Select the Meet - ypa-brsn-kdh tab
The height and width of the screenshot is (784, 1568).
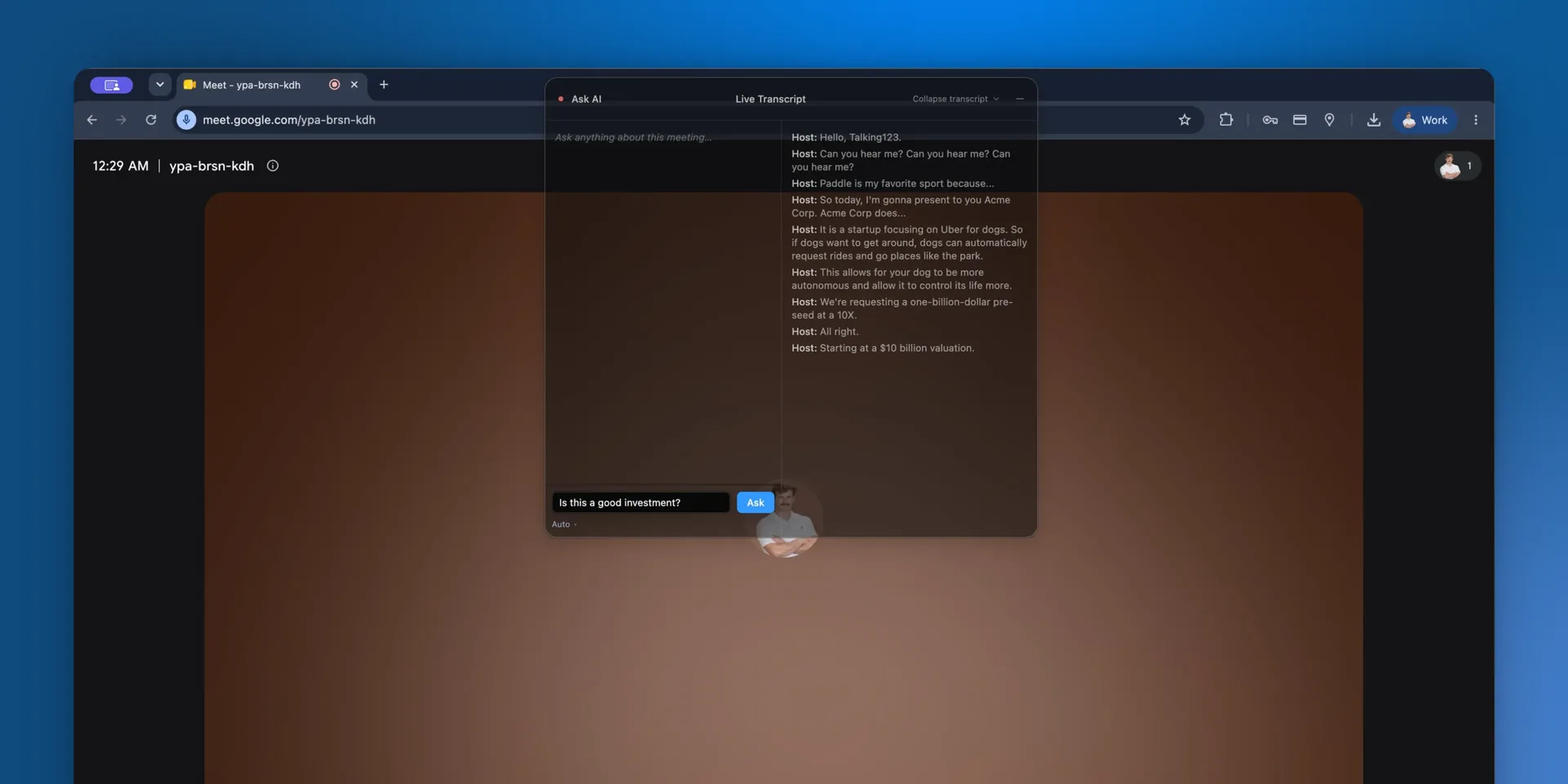pos(252,85)
